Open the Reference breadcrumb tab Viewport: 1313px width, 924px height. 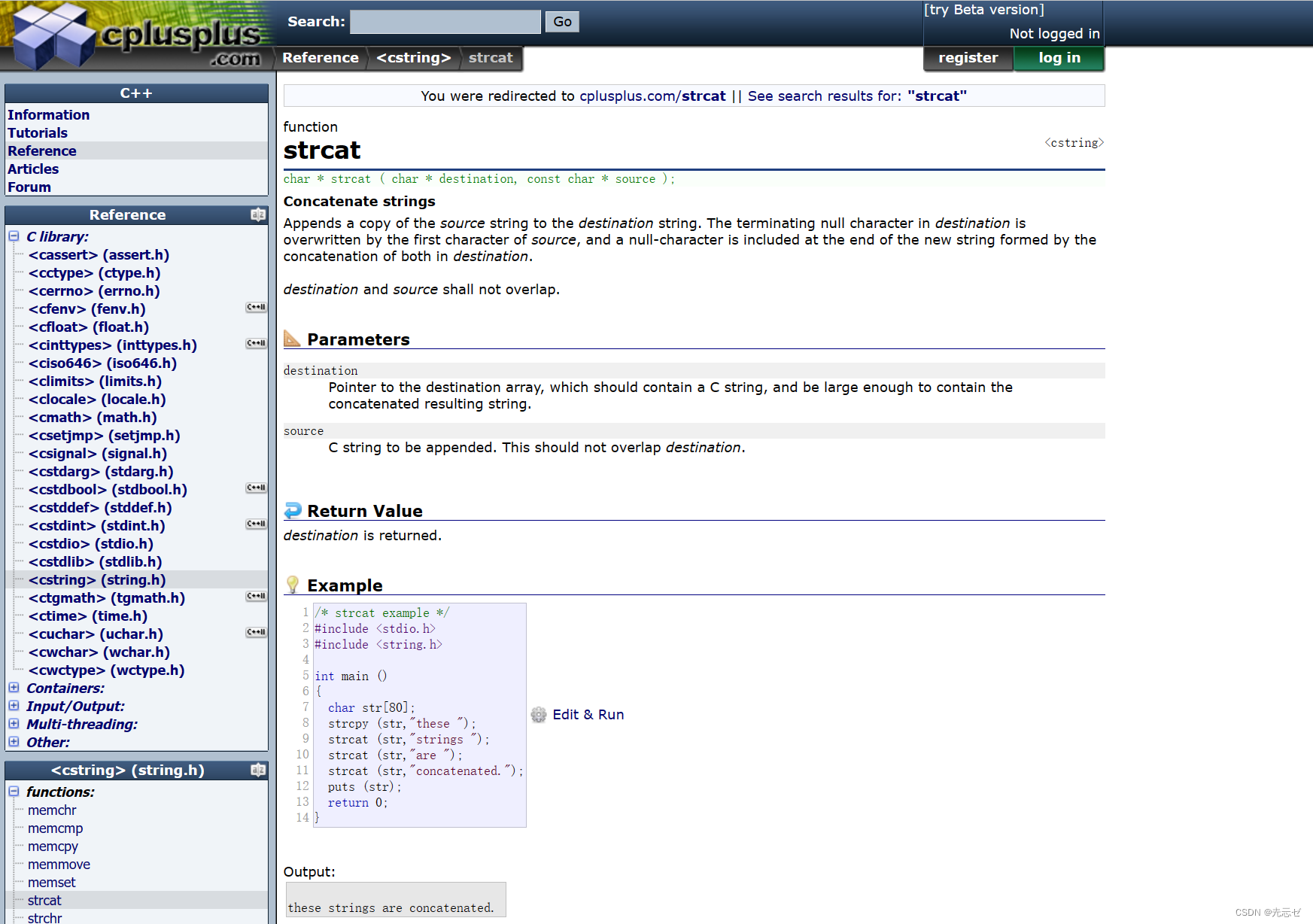(321, 58)
